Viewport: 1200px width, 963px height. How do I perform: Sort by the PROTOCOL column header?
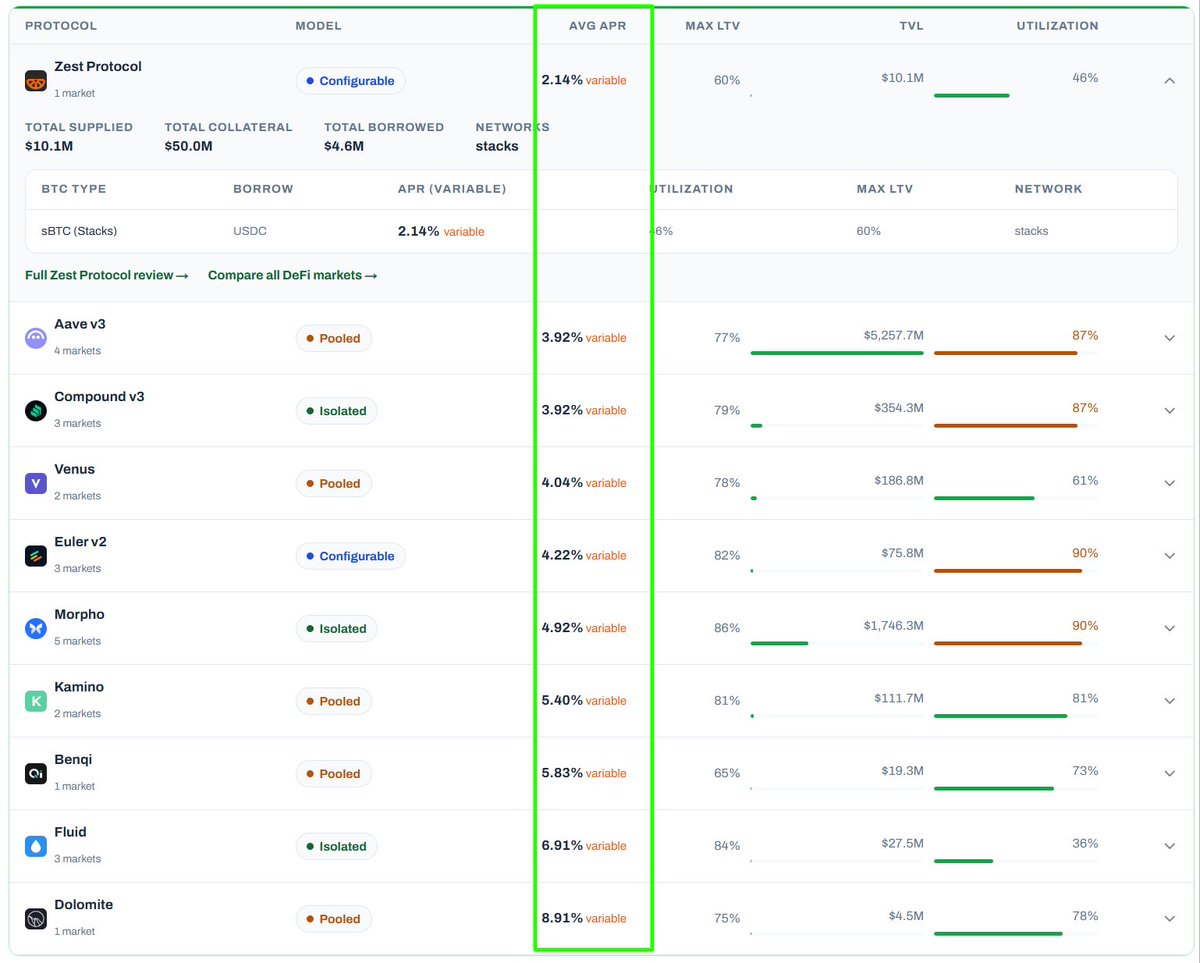point(61,26)
